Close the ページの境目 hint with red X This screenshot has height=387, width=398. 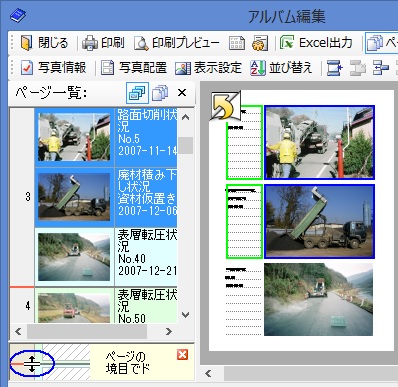pos(182,355)
